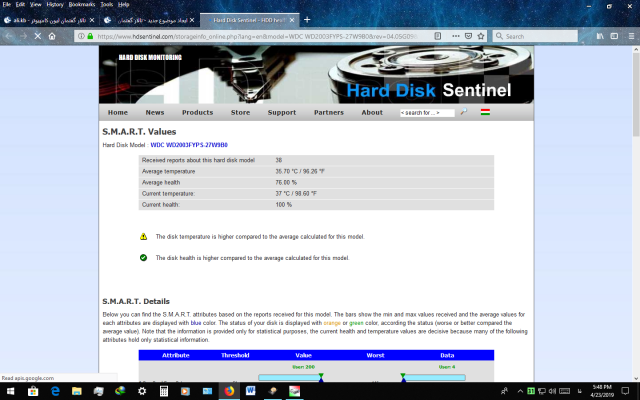The height and width of the screenshot is (400, 640).
Task: Go back one page in Firefox
Action: 9,36
